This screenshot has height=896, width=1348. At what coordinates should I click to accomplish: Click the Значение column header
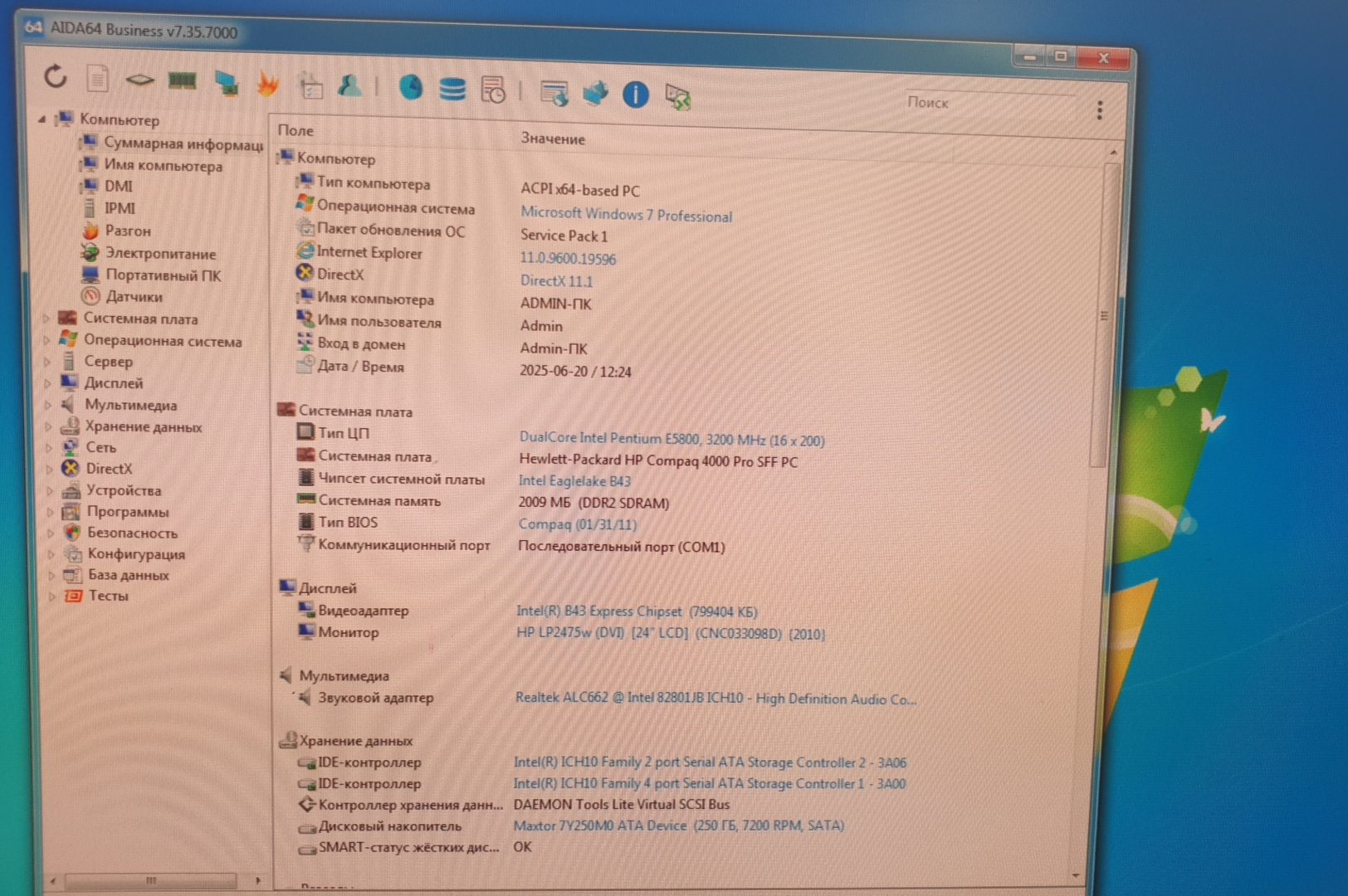tap(553, 139)
